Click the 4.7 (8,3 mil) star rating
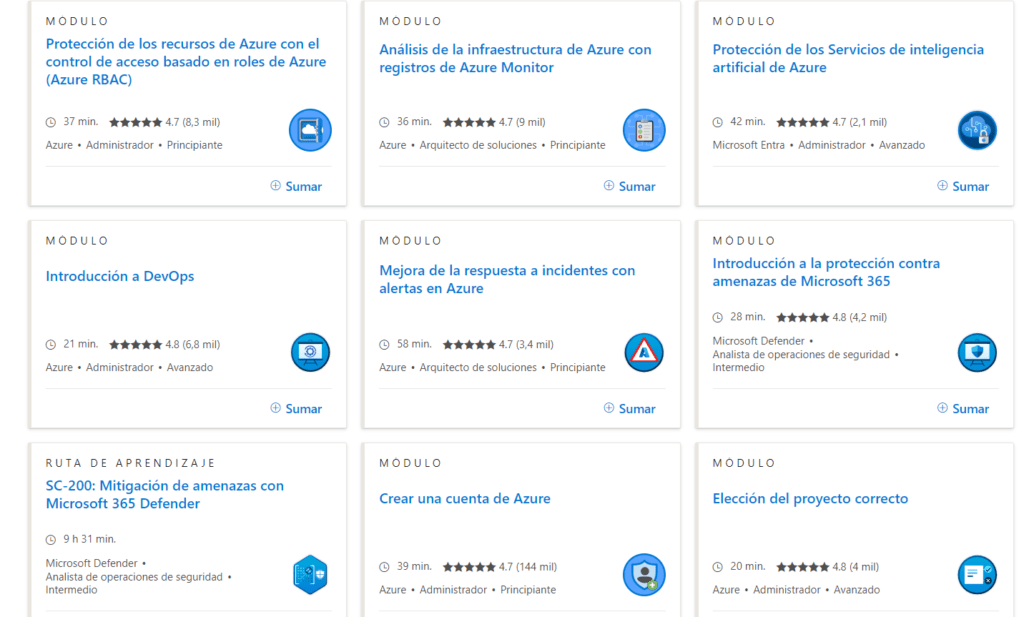The height and width of the screenshot is (617, 1024). point(165,122)
